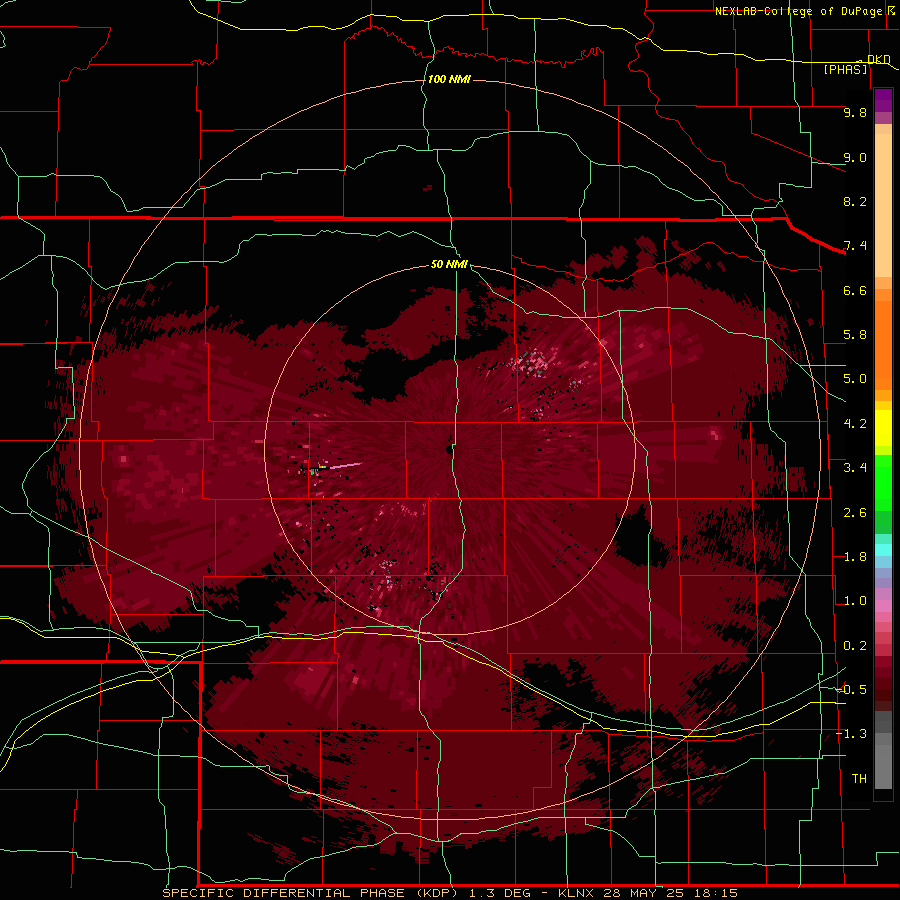Click the 0.2 value on the color scale

pyautogui.click(x=855, y=646)
